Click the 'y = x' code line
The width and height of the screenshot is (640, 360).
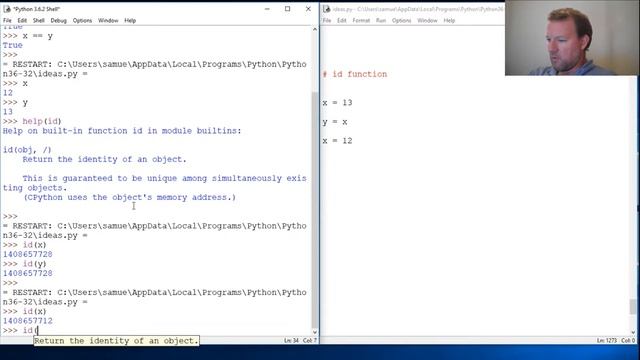pos(335,122)
